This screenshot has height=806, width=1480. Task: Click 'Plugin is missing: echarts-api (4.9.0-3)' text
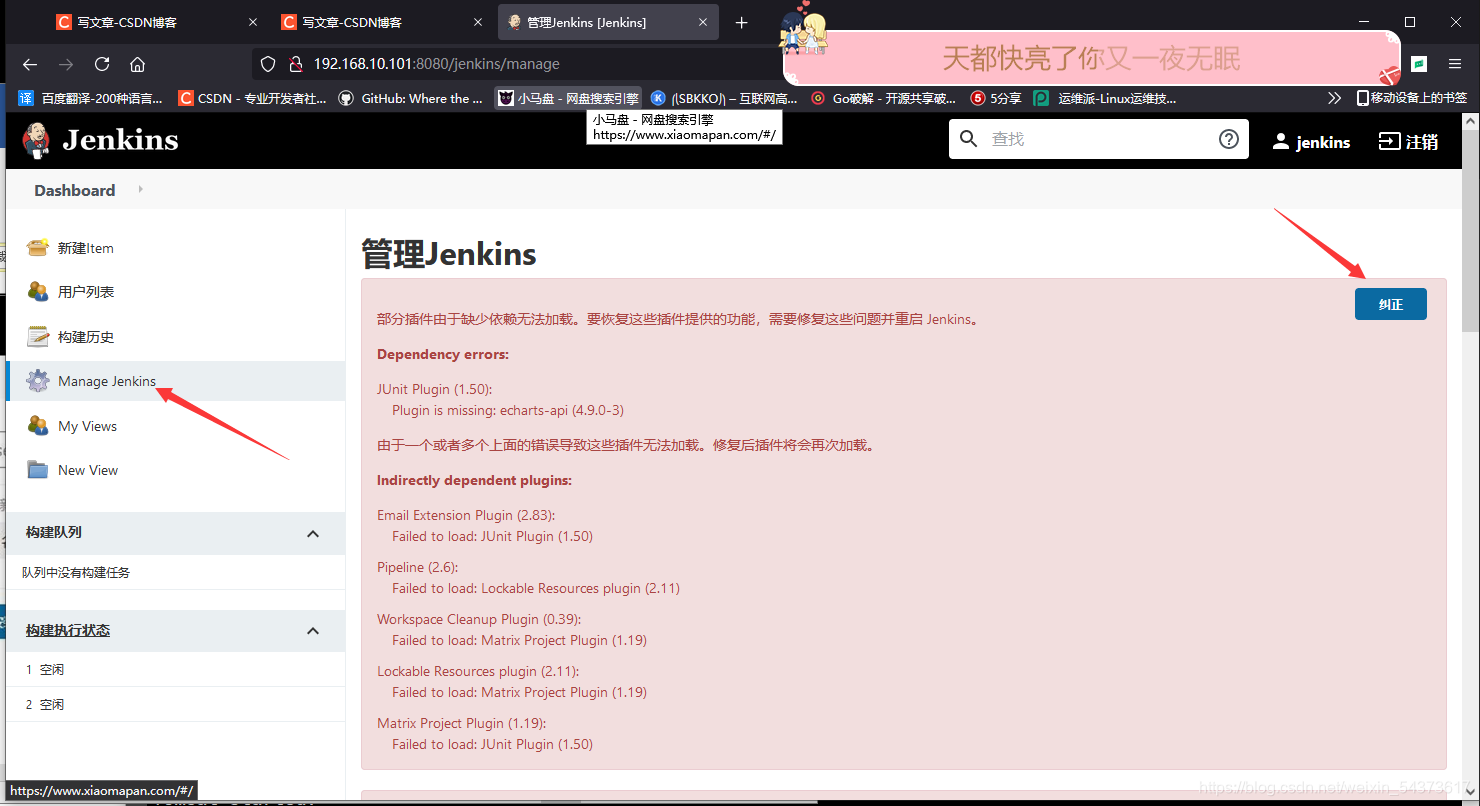click(508, 410)
